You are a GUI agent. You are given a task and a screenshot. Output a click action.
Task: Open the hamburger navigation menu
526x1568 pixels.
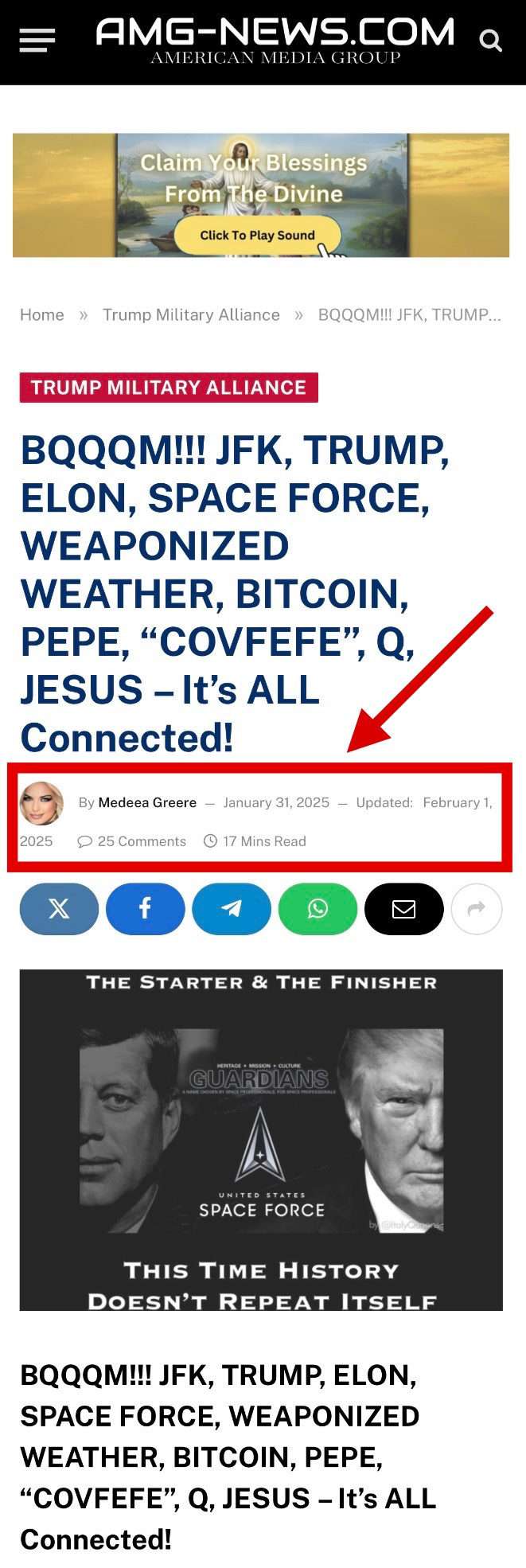37,40
